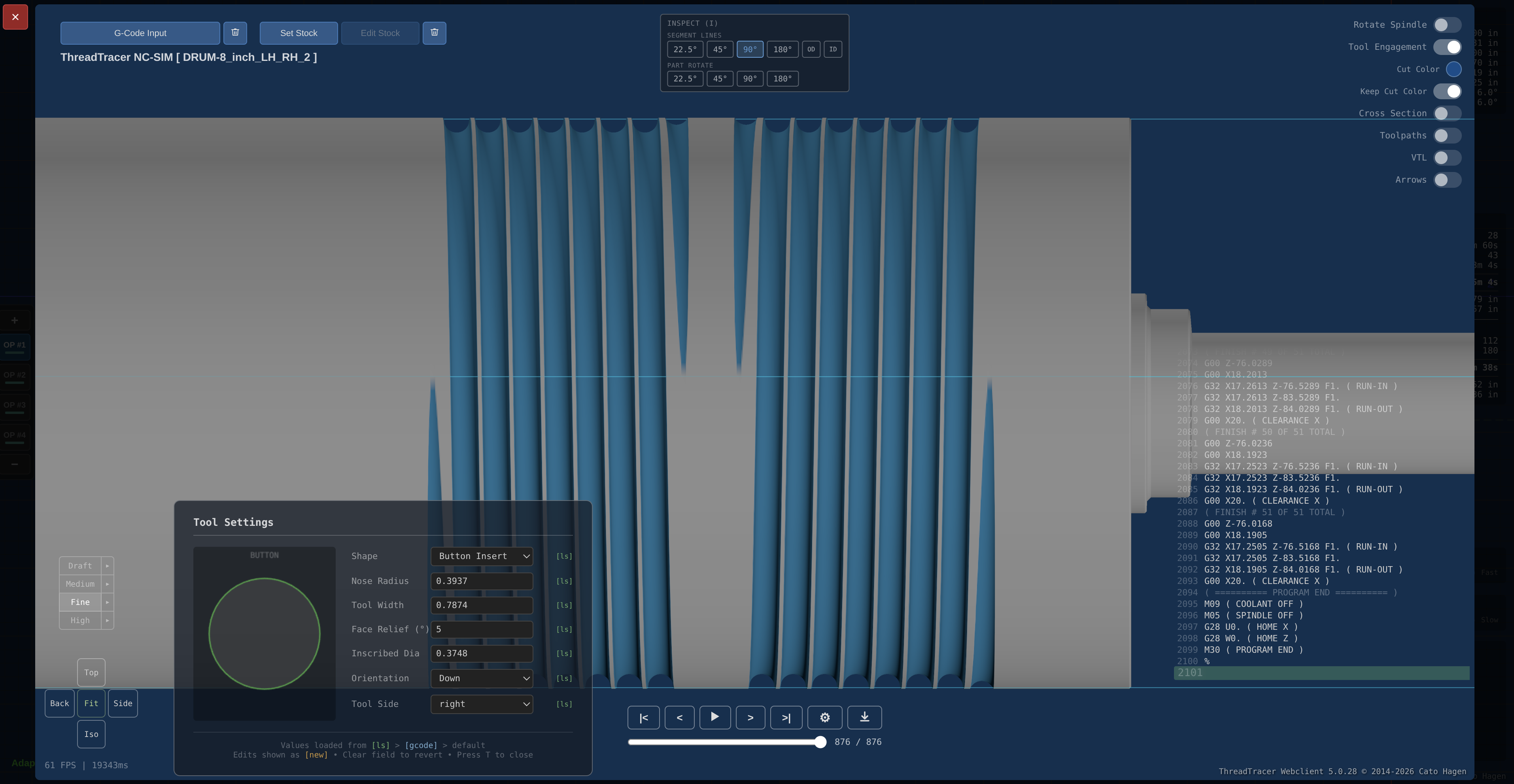This screenshot has height=784, width=1514.
Task: Step forward one line with the arrow icon
Action: coord(750,718)
